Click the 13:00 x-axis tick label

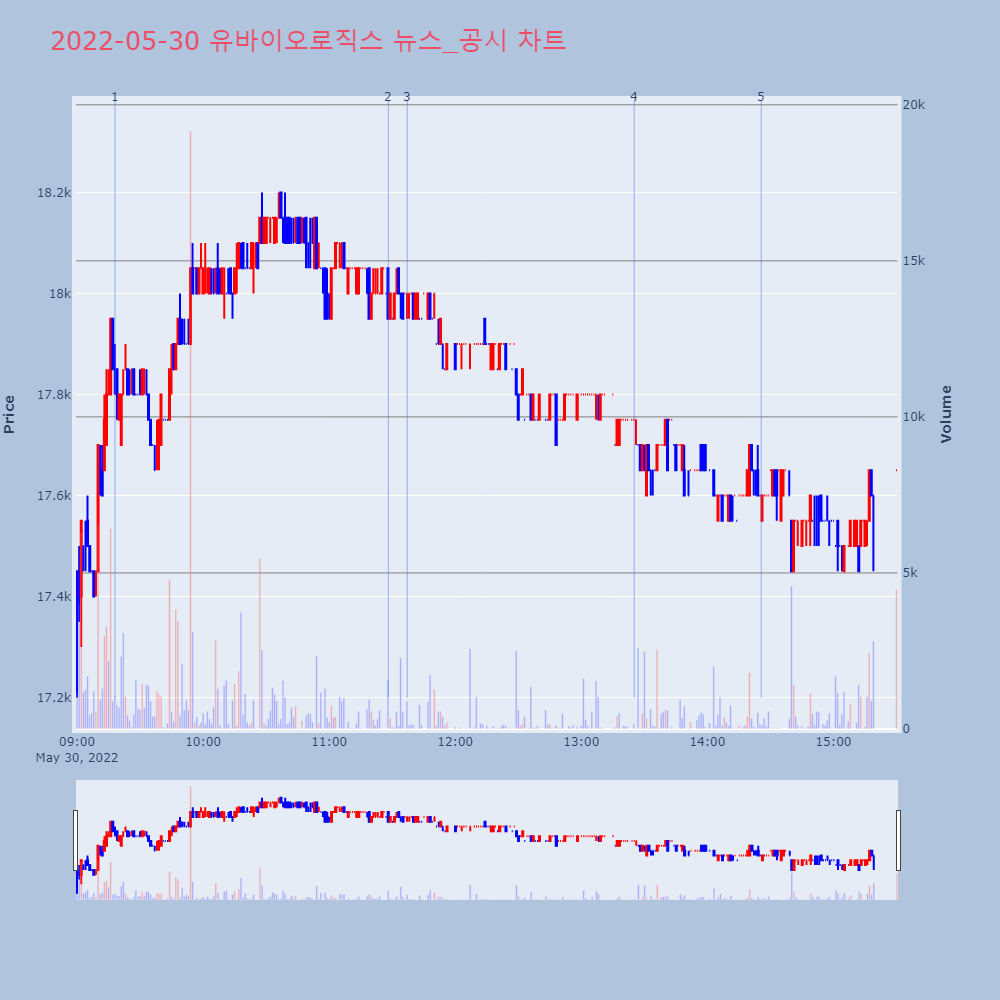[582, 742]
